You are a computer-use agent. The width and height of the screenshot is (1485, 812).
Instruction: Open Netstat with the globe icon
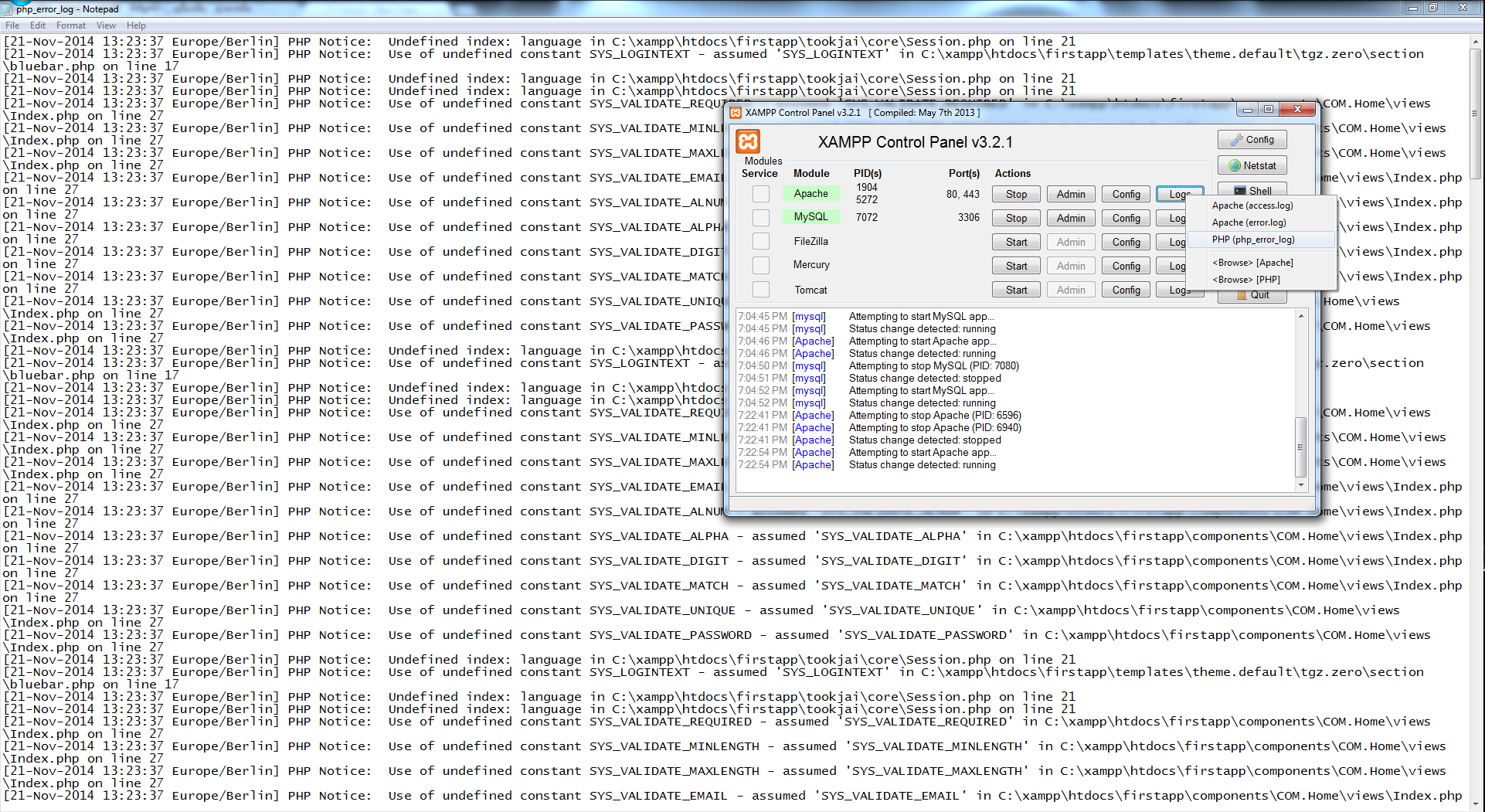(1252, 166)
